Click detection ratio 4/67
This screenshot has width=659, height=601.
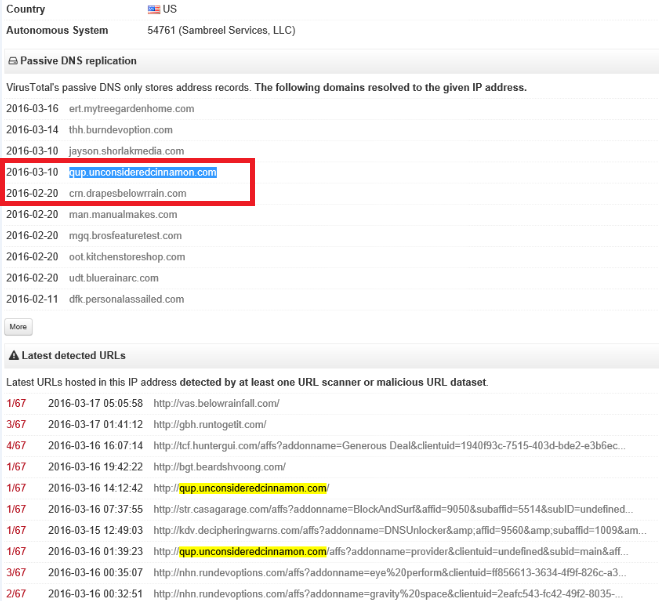coord(16,445)
